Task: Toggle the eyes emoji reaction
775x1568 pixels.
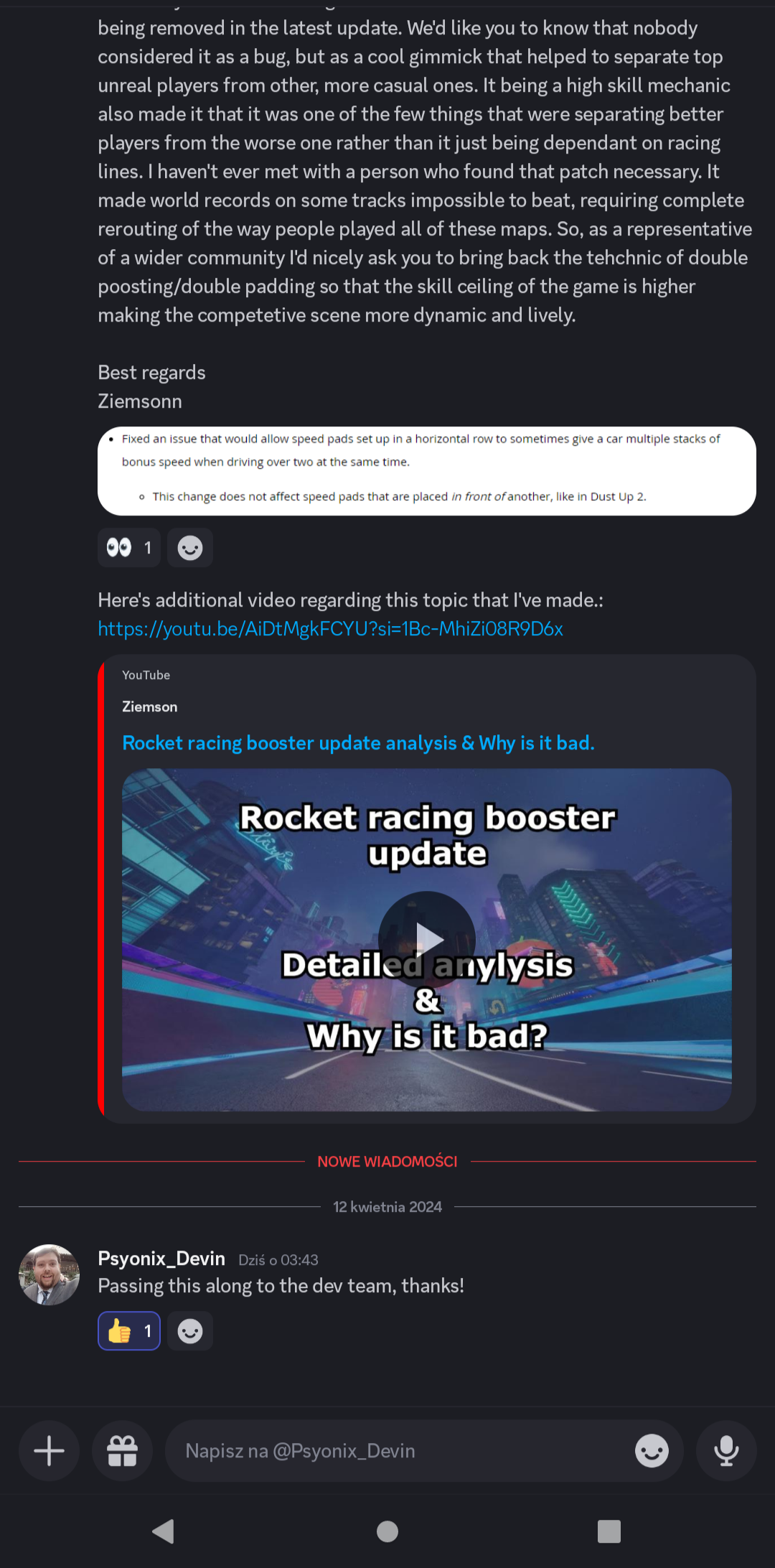Action: [129, 548]
